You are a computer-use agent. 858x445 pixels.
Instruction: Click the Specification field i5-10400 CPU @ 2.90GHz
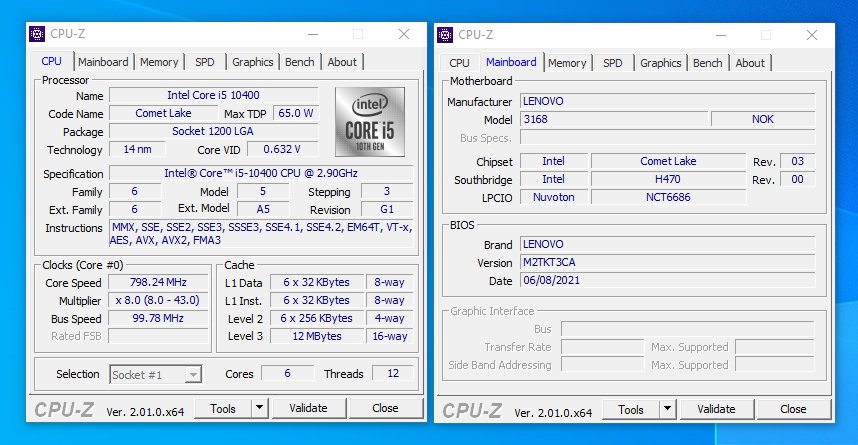point(261,174)
